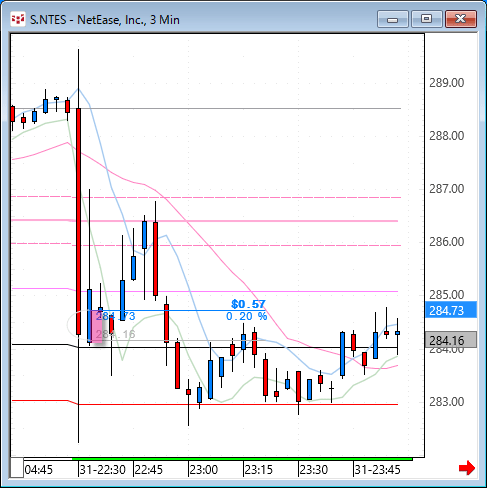Screen dimensions: 487x488
Task: Click the window title S.NTES - NetEase, Inc.
Action: point(105,20)
